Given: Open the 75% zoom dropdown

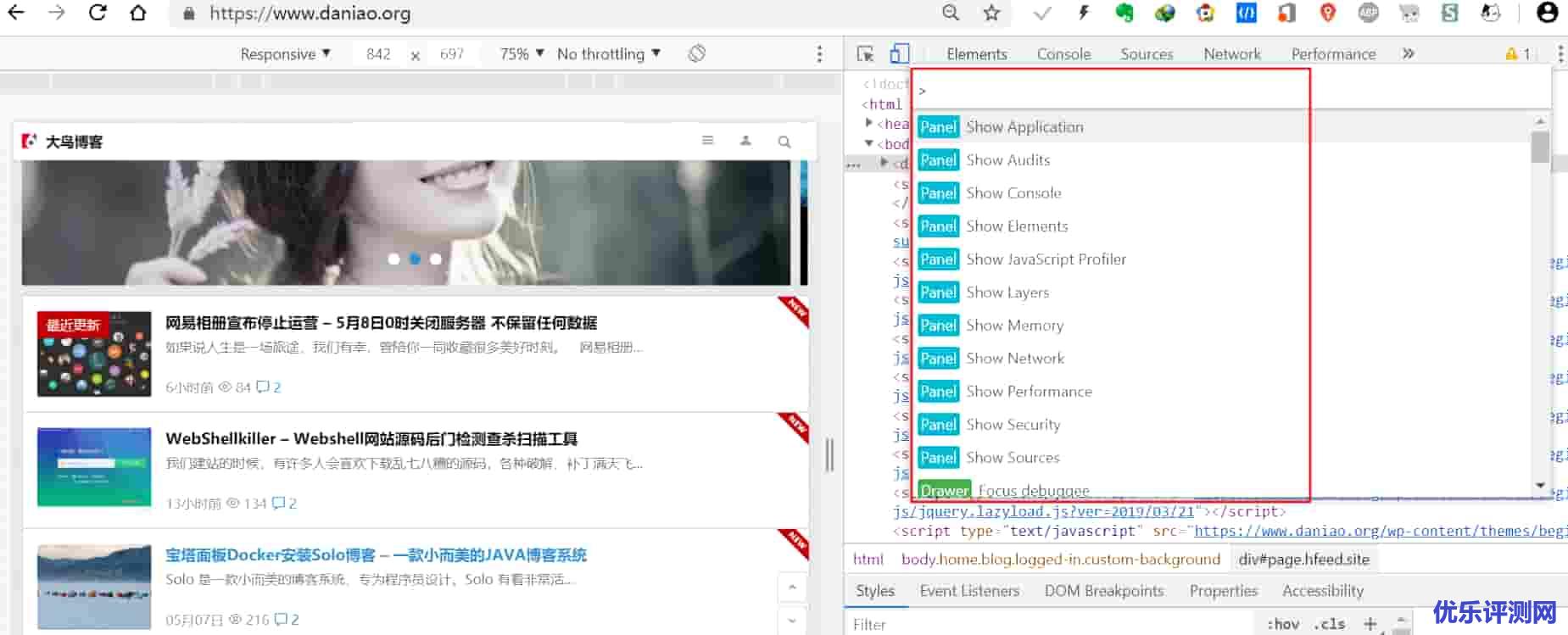Looking at the screenshot, I should 522,53.
